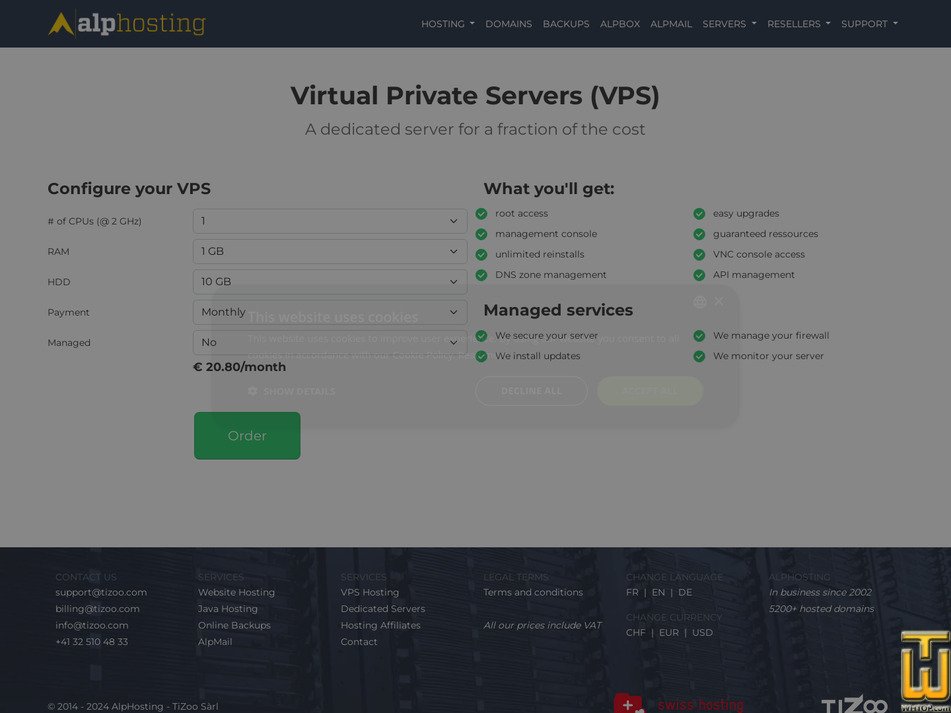Change currency to EUR

(669, 632)
